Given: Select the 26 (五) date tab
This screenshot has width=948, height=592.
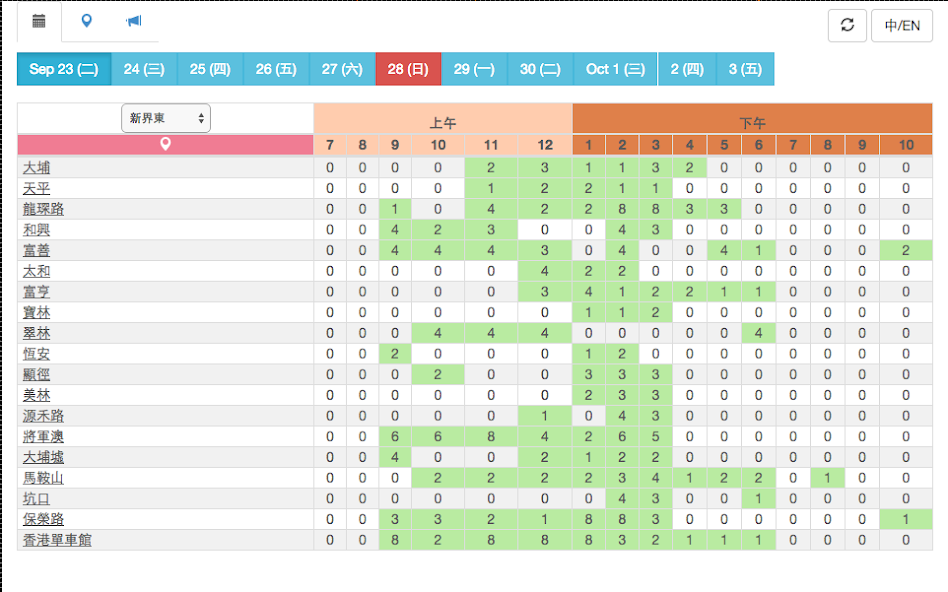Looking at the screenshot, I should [x=276, y=69].
